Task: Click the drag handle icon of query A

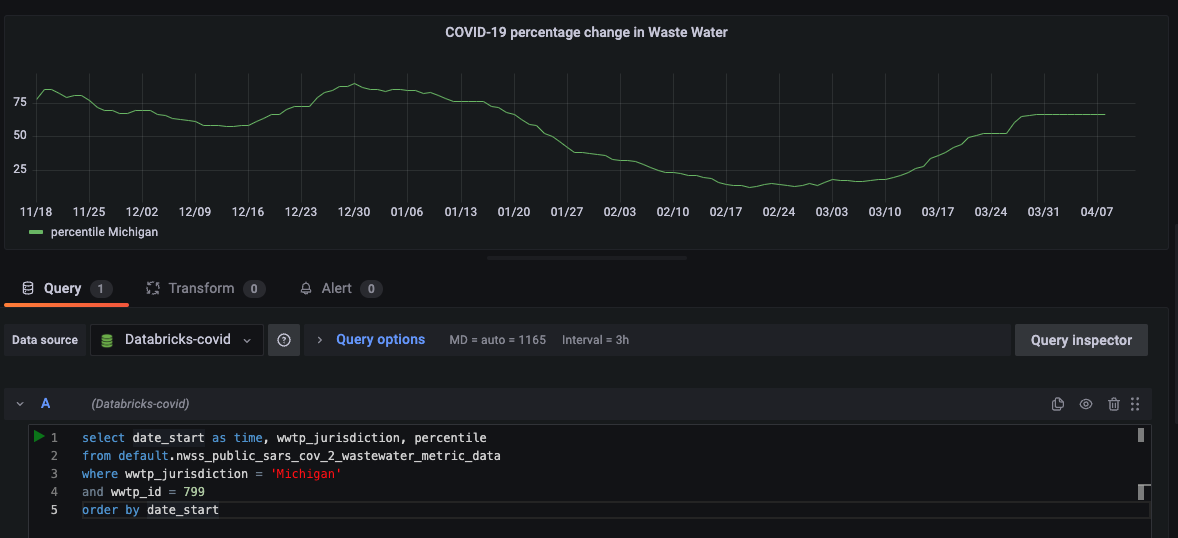Action: [1135, 404]
